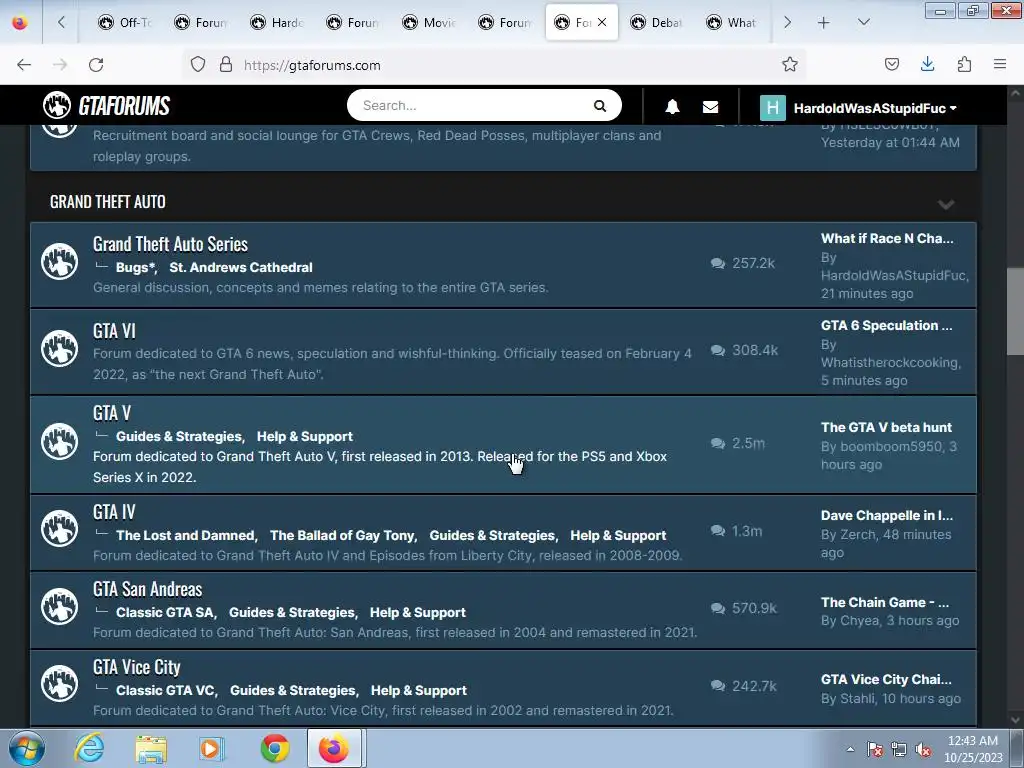The width and height of the screenshot is (1024, 768).
Task: Click the GTA V forum icon
Action: coord(59,441)
